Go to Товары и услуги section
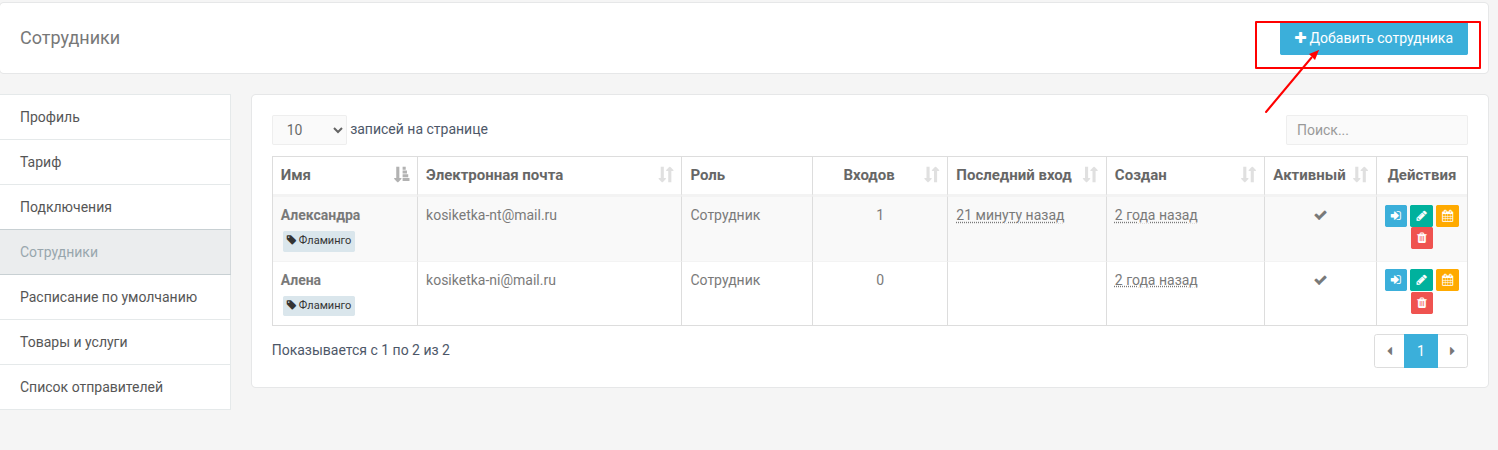The height and width of the screenshot is (450, 1498). point(115,342)
